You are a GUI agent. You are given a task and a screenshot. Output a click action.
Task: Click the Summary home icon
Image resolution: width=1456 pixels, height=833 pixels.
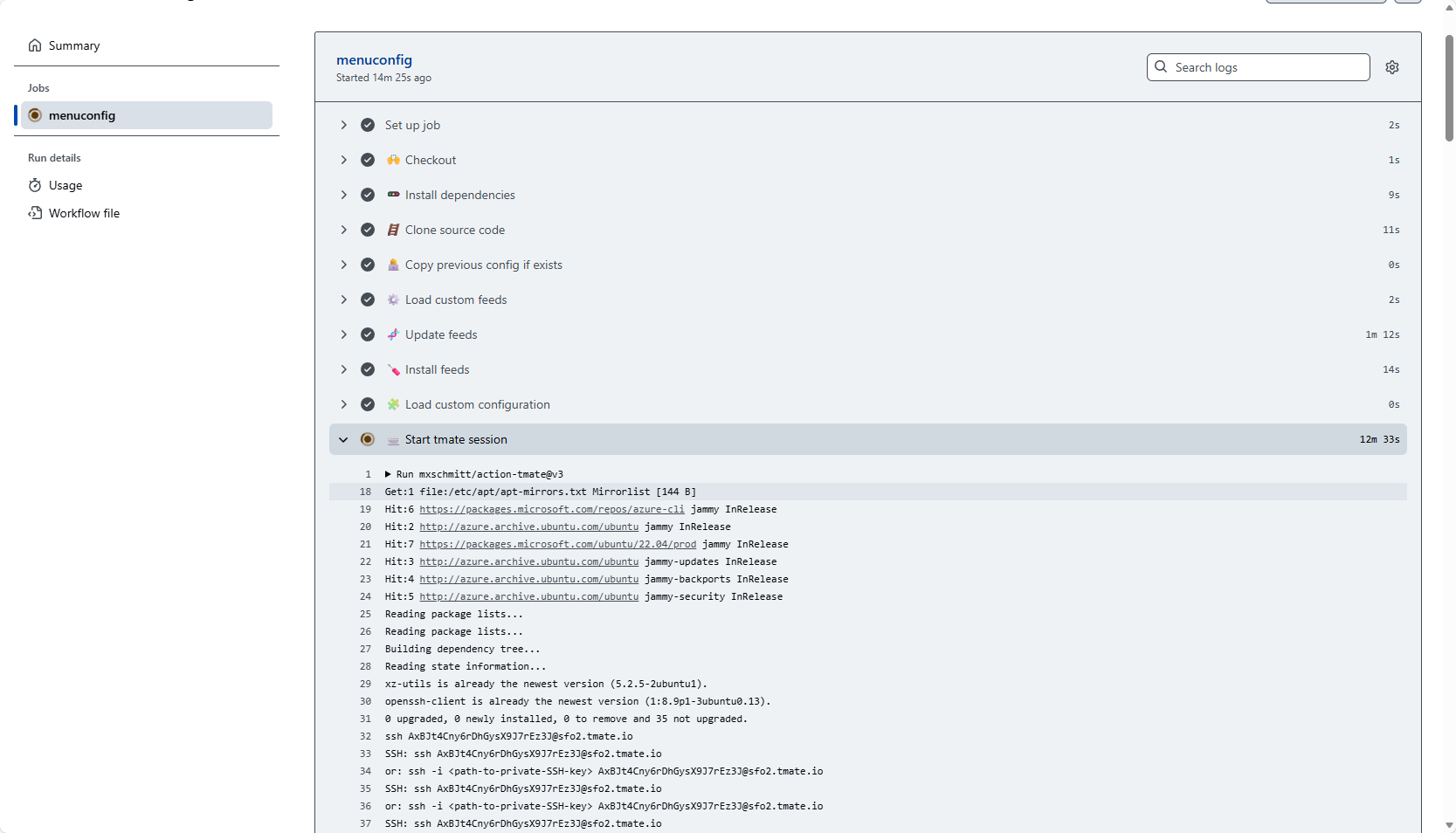(x=35, y=45)
